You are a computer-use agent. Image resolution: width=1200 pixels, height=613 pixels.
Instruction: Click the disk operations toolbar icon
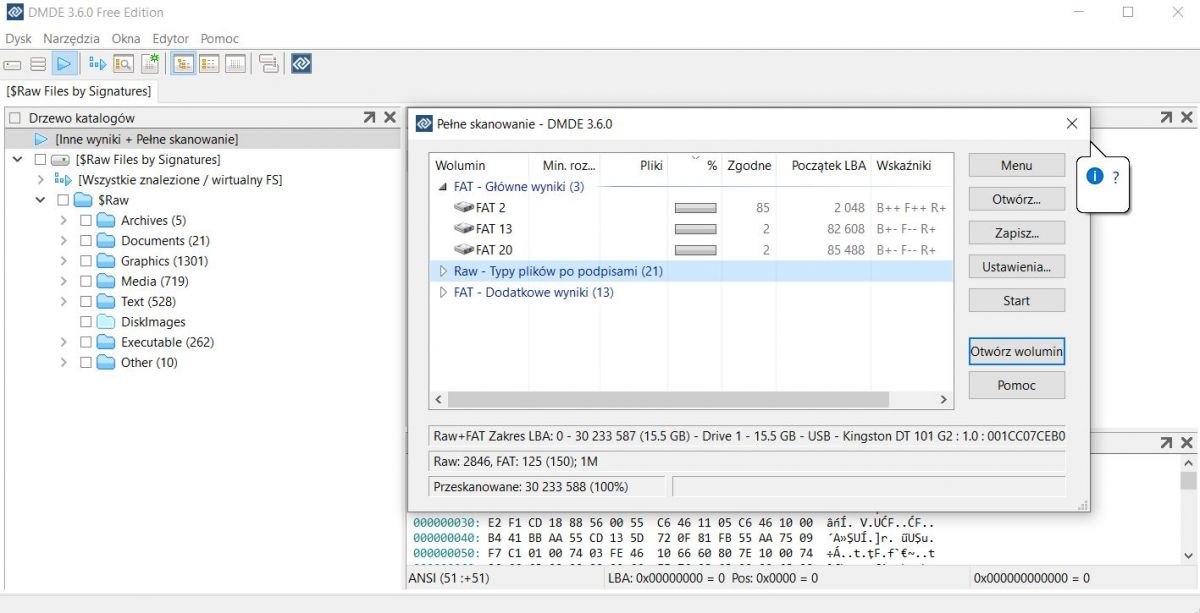click(x=268, y=64)
